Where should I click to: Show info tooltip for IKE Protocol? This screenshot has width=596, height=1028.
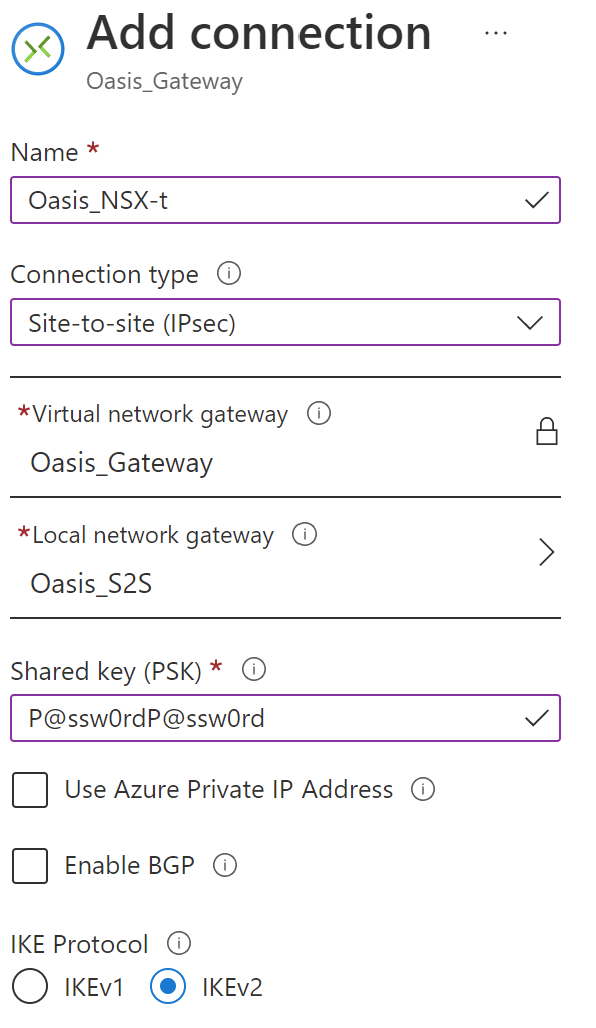[x=179, y=943]
